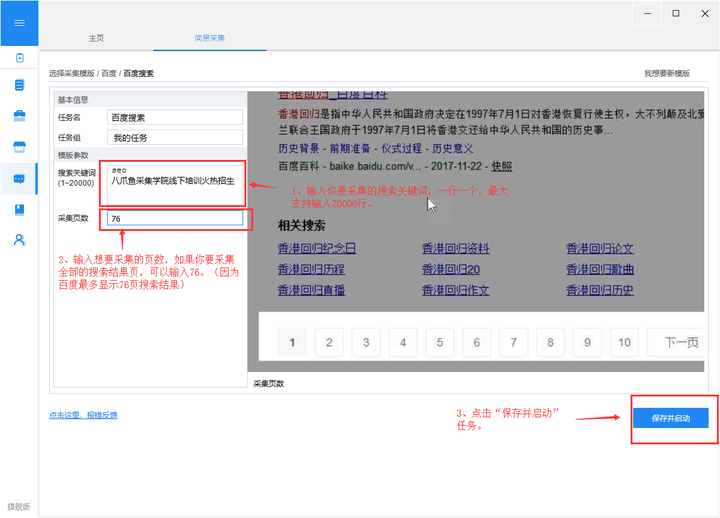Click the 保存并启动 button
Viewport: 720px width, 518px height.
(670, 418)
